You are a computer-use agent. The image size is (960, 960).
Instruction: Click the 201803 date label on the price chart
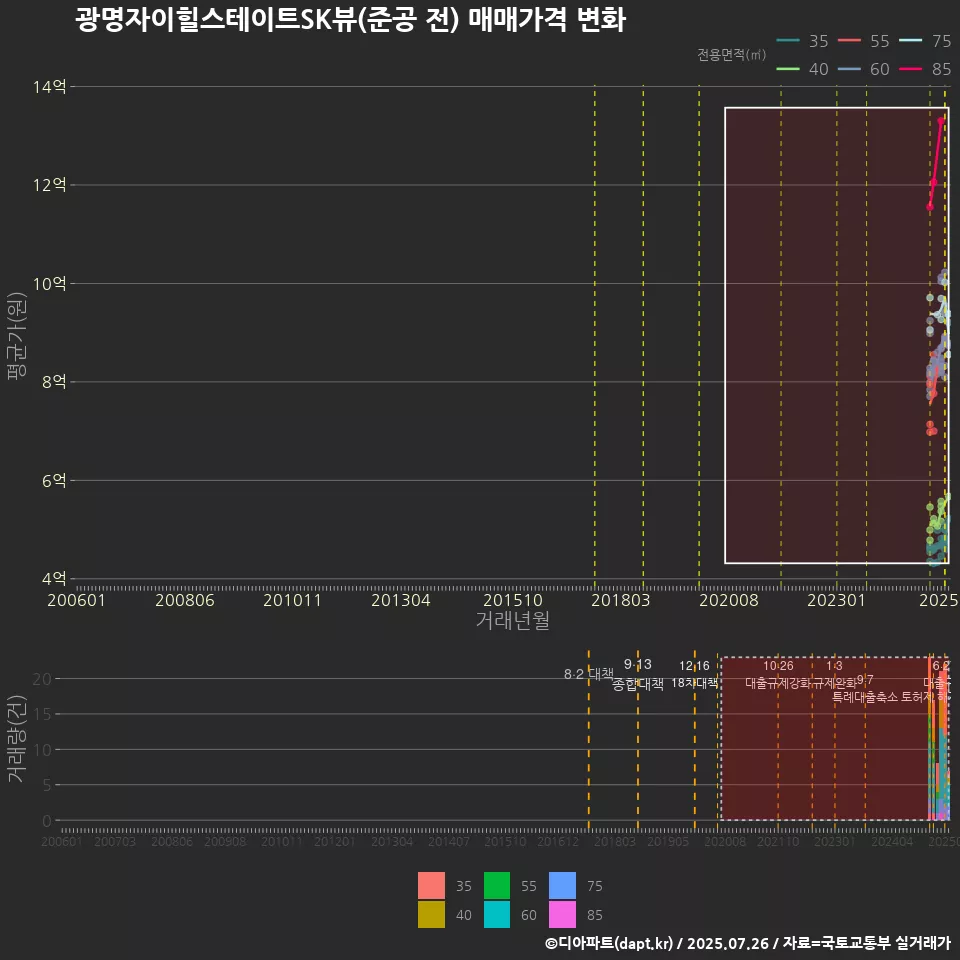[621, 600]
